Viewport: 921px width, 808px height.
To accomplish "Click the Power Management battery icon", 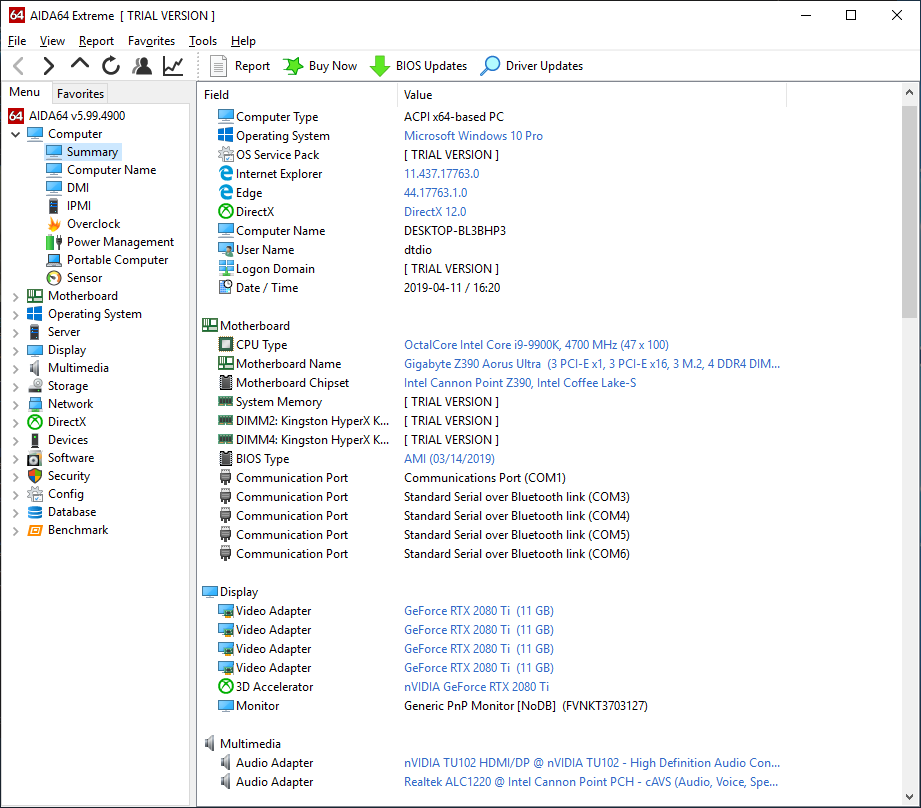I will (54, 242).
